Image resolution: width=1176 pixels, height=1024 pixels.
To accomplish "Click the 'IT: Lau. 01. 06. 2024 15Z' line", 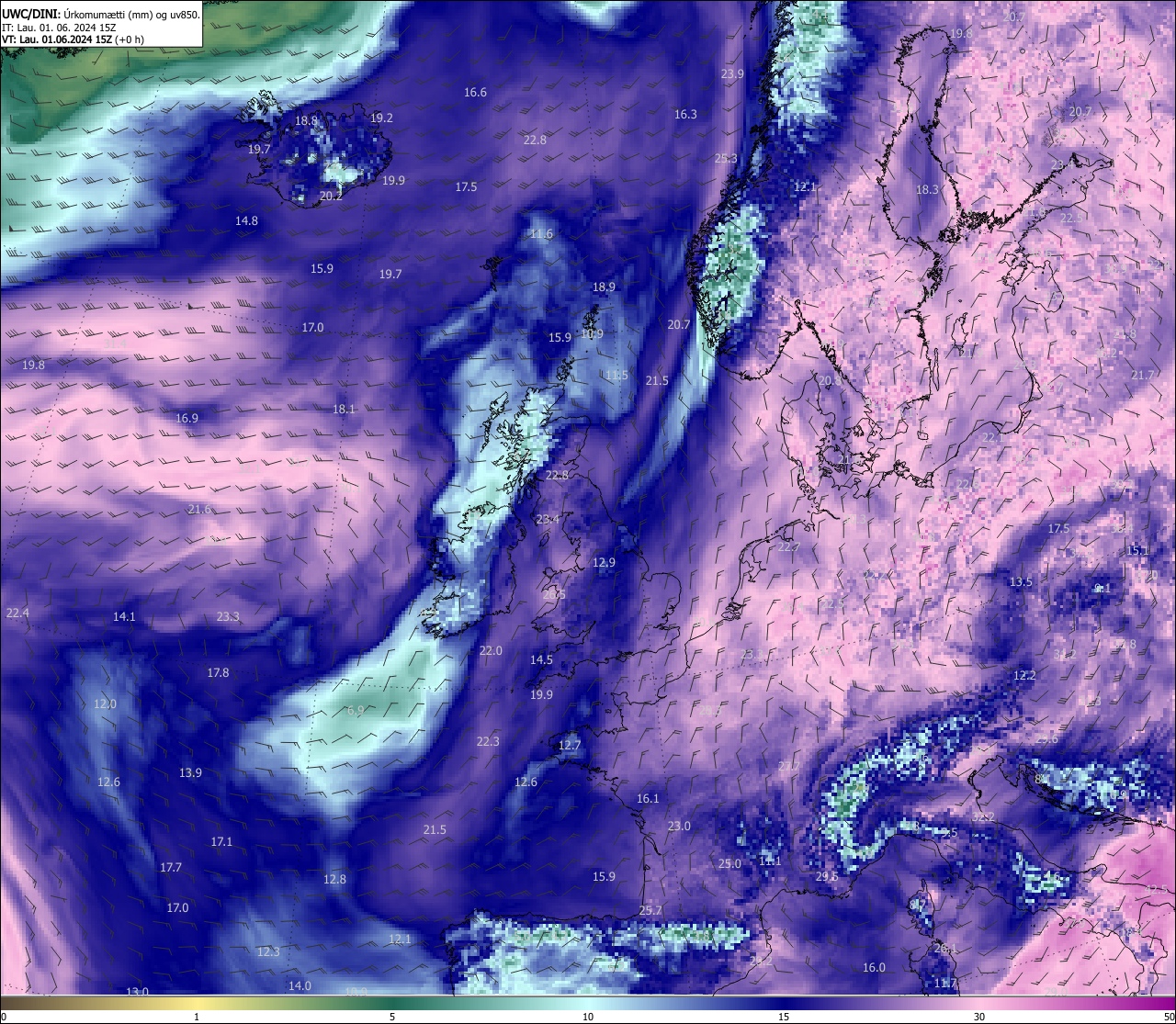I will click(61, 27).
